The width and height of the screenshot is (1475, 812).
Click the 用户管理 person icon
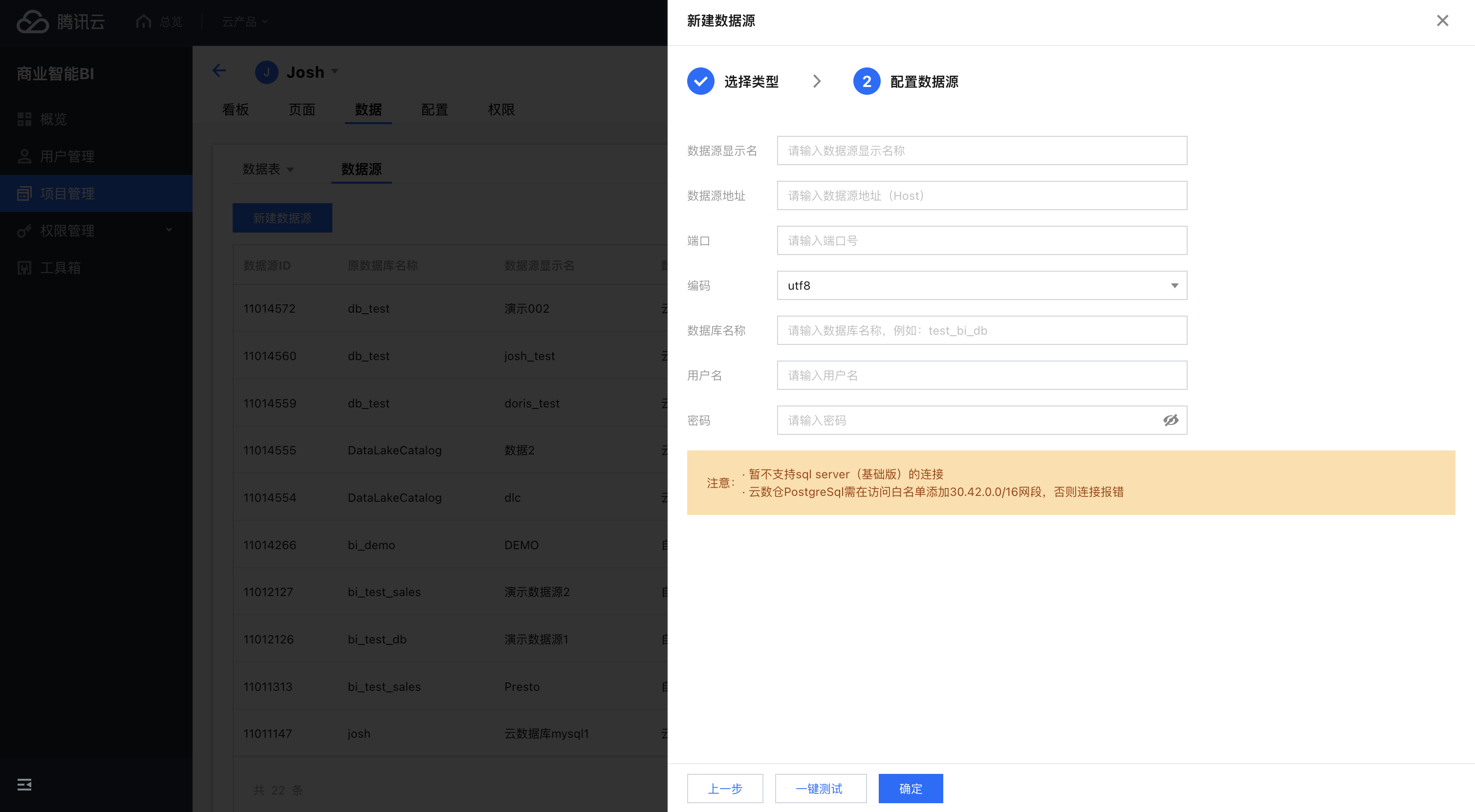coord(24,156)
